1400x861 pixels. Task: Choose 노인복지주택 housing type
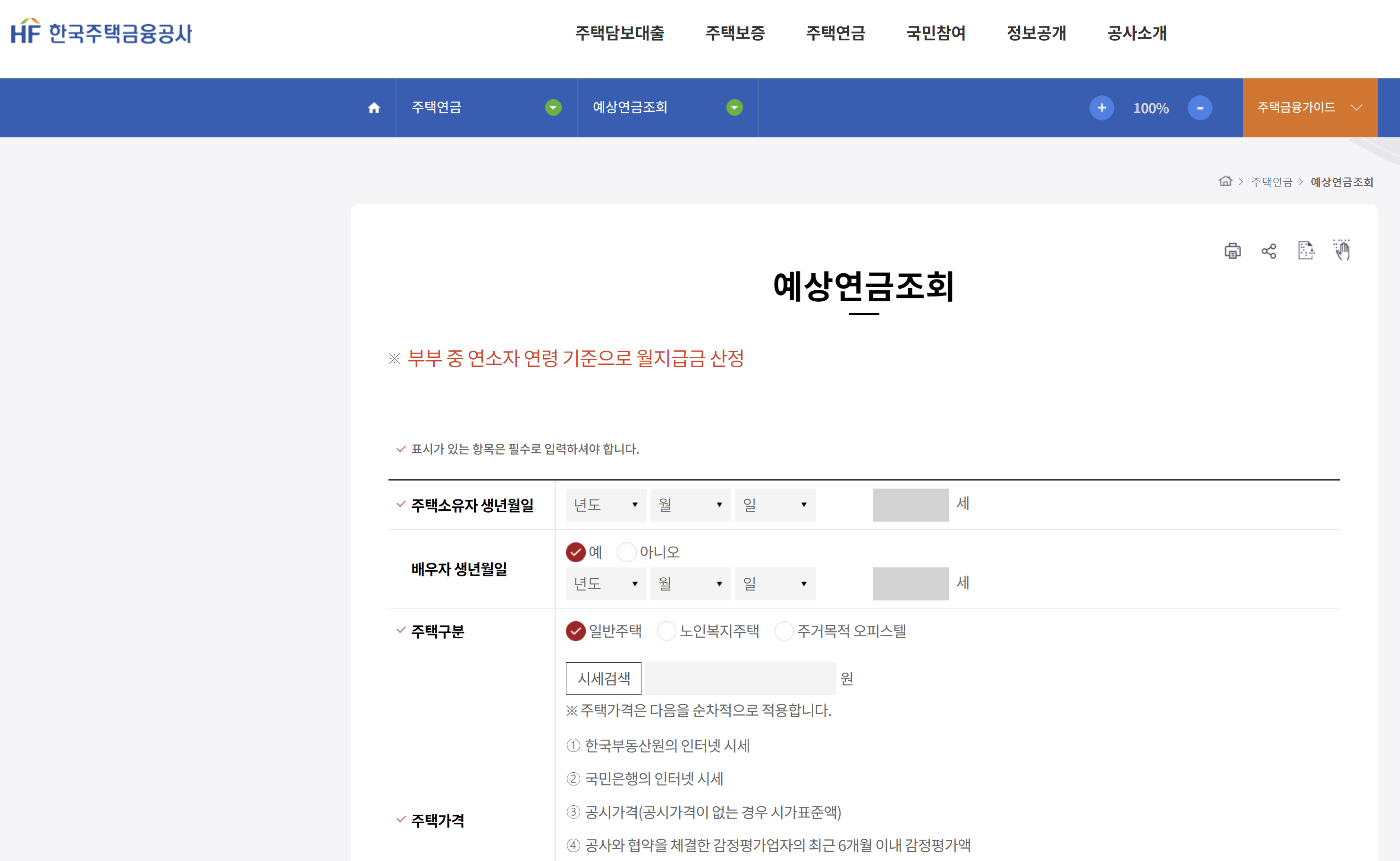(x=666, y=631)
